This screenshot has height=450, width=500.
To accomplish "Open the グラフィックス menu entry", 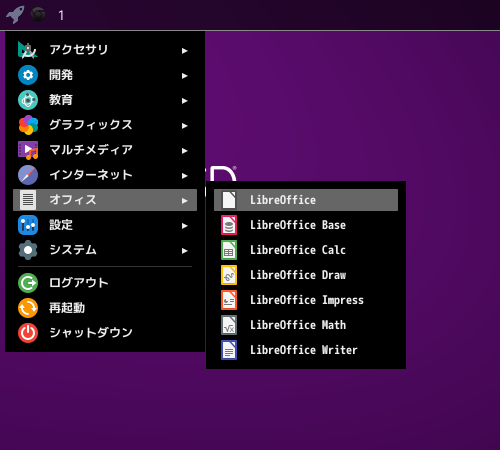I will coord(105,125).
